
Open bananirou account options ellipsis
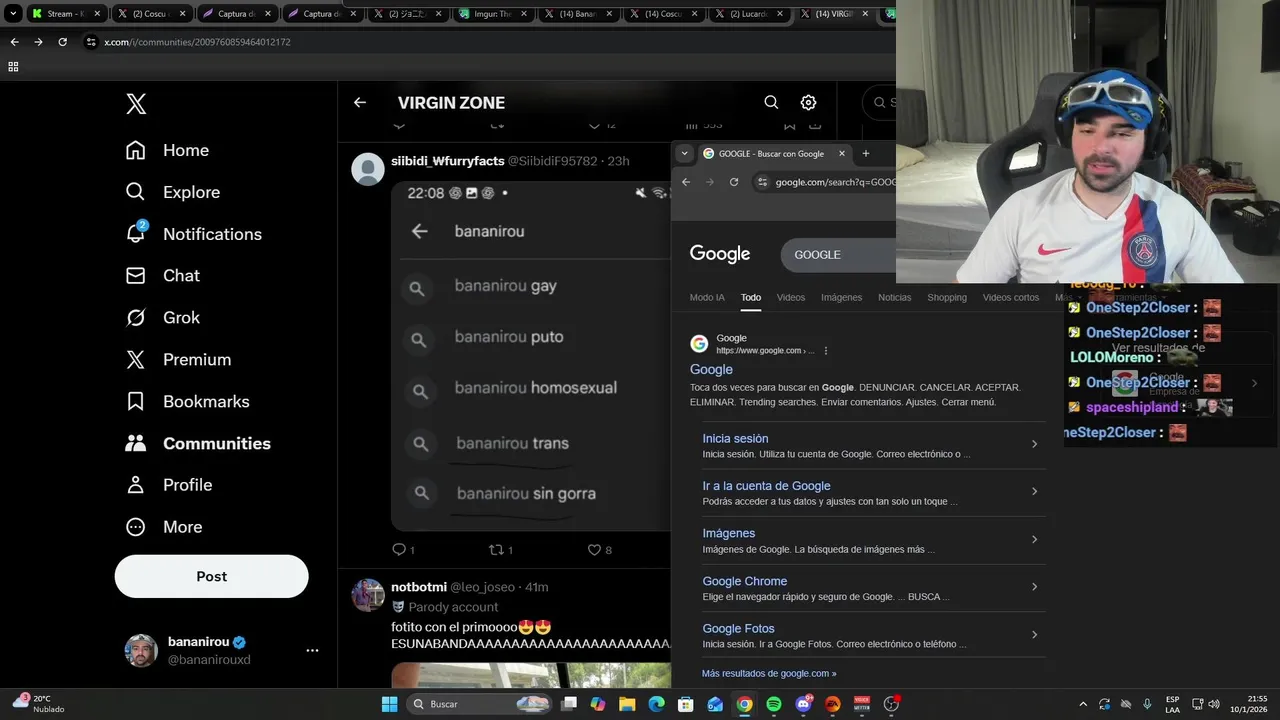click(312, 650)
